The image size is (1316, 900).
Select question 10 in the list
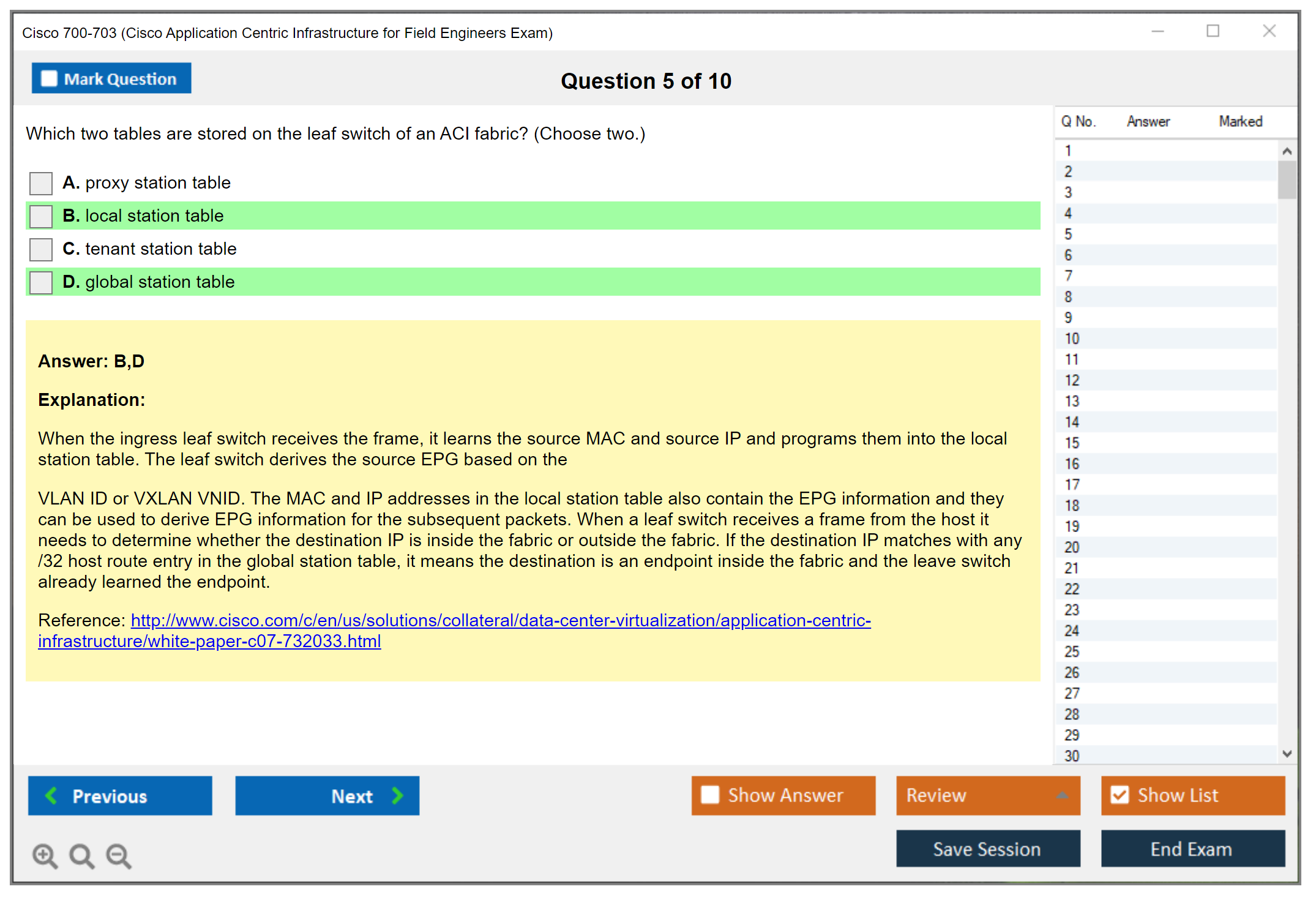[x=1072, y=339]
